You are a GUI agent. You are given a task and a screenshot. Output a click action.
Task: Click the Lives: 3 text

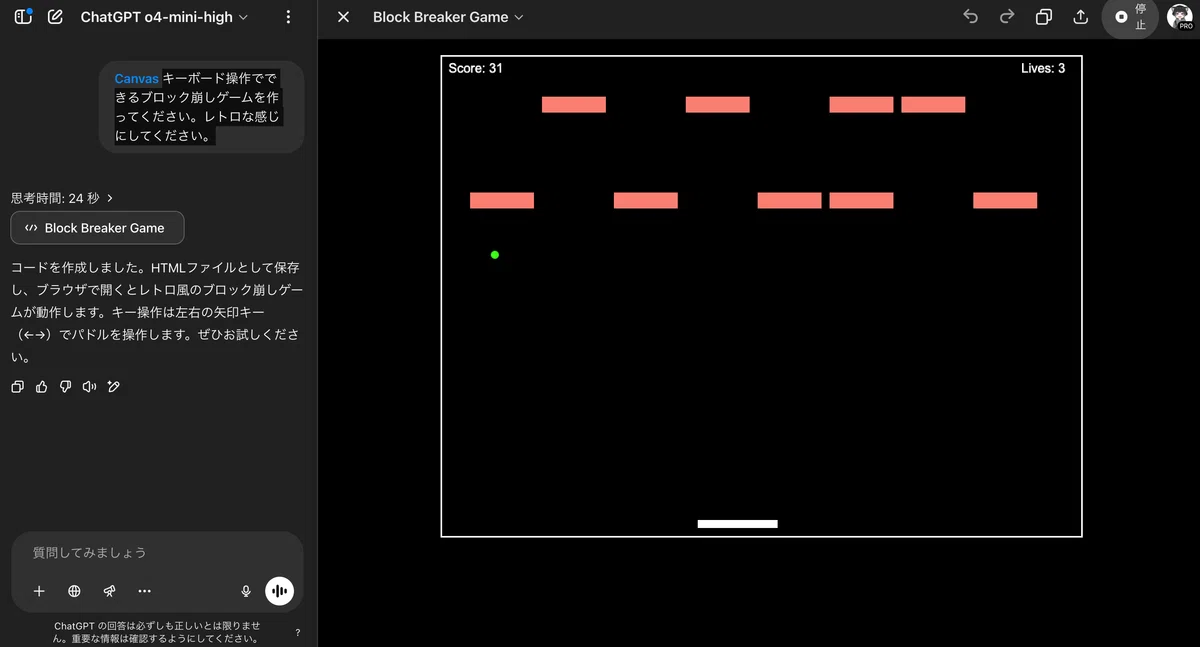click(1043, 69)
